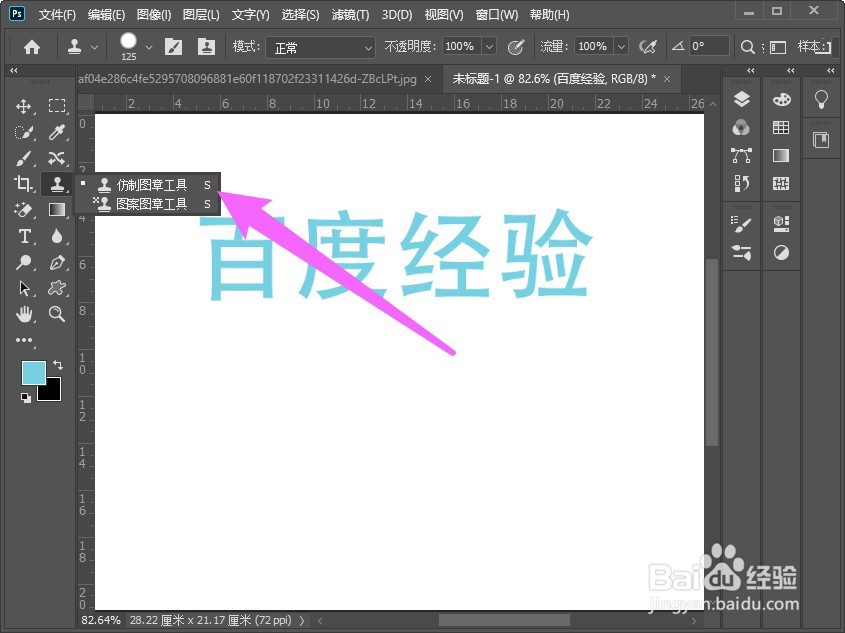Expand the status bar info arrow
The width and height of the screenshot is (845, 633).
click(x=302, y=621)
